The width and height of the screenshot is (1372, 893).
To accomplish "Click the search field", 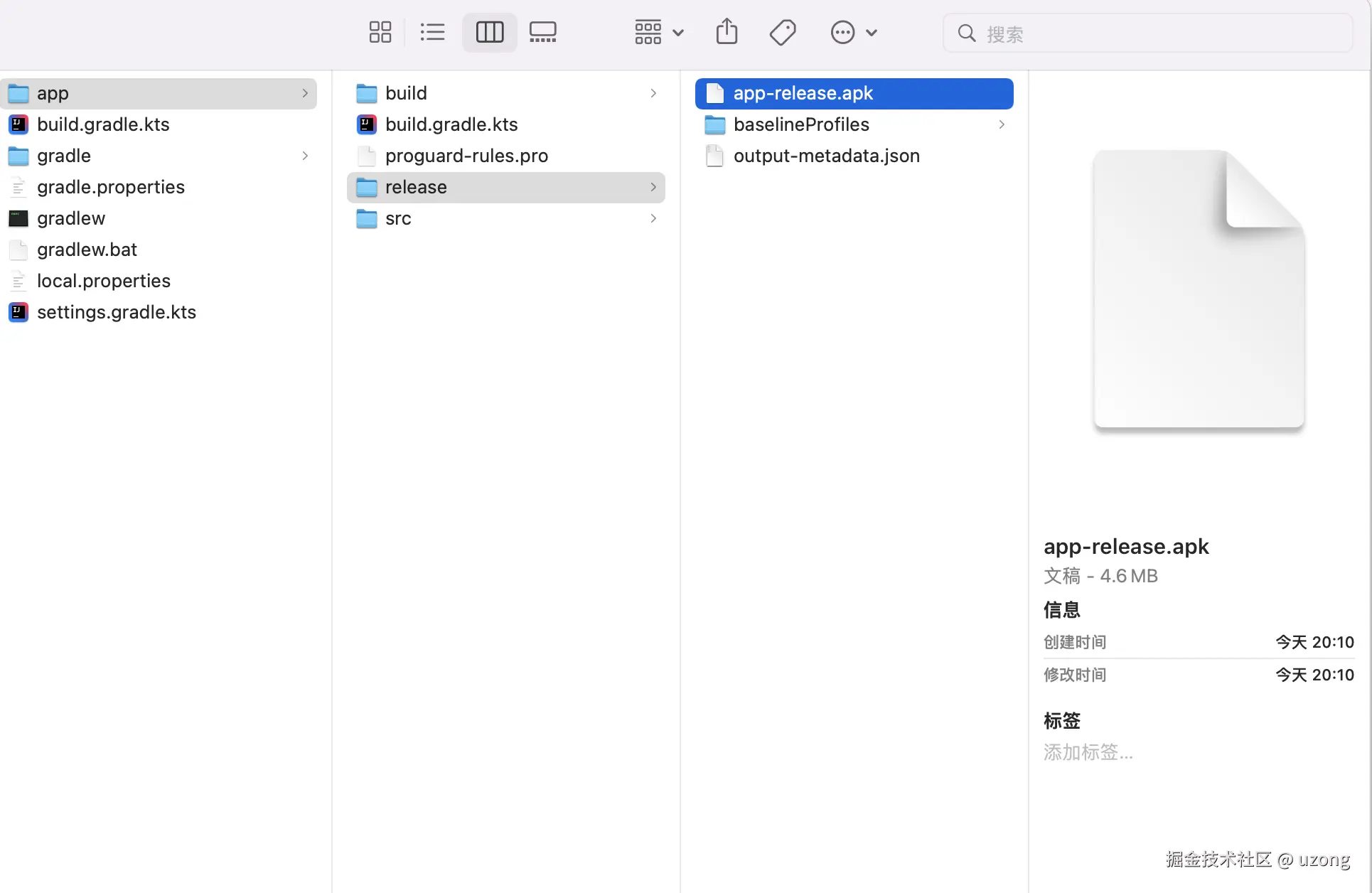I will [x=1159, y=33].
